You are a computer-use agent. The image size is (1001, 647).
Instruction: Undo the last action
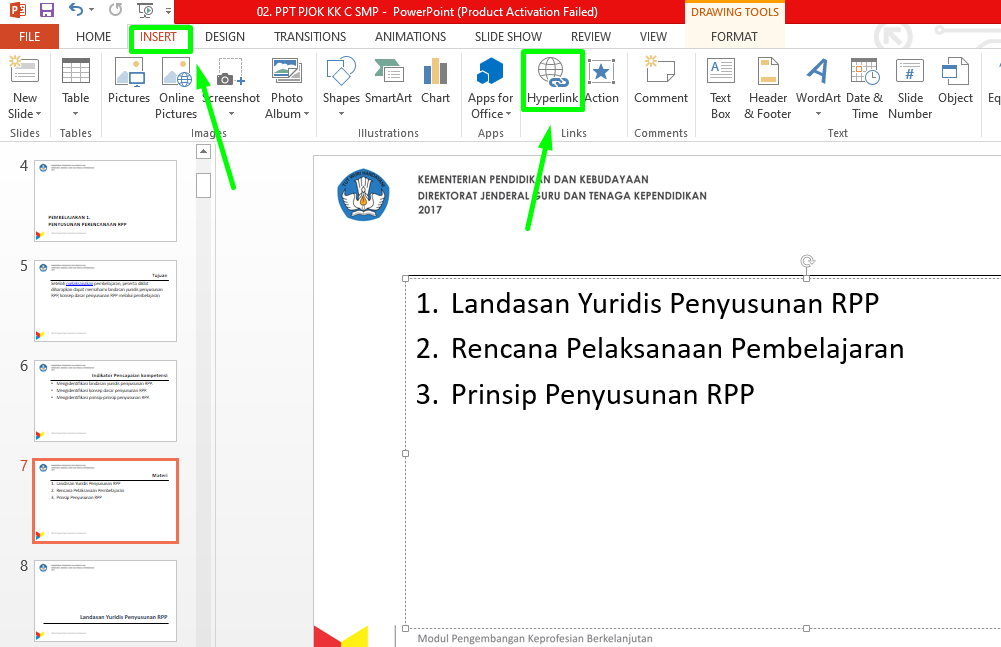click(68, 10)
